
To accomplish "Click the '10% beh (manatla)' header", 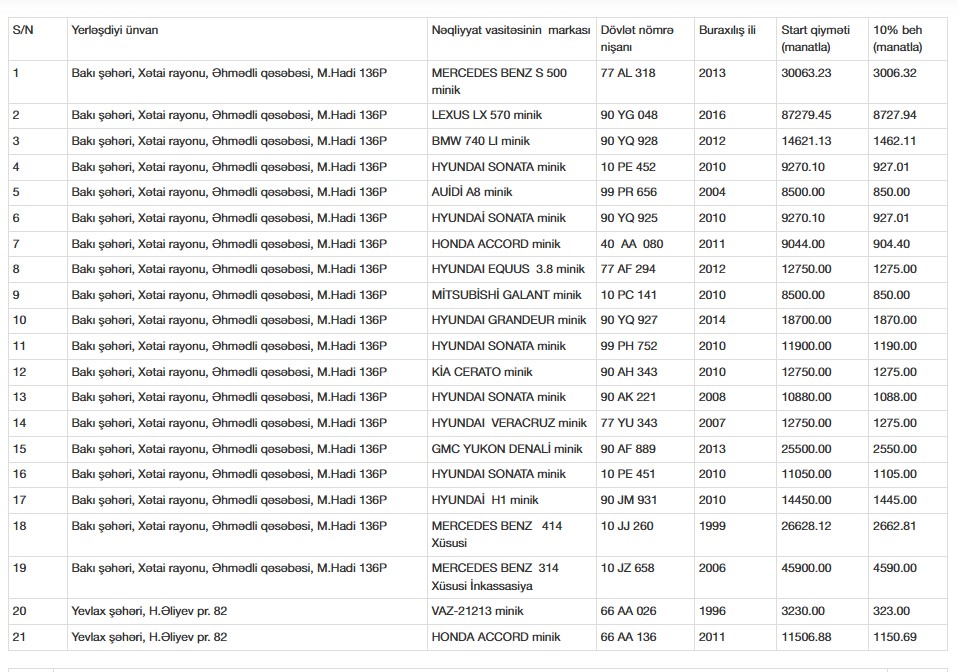I will pyautogui.click(x=897, y=38).
